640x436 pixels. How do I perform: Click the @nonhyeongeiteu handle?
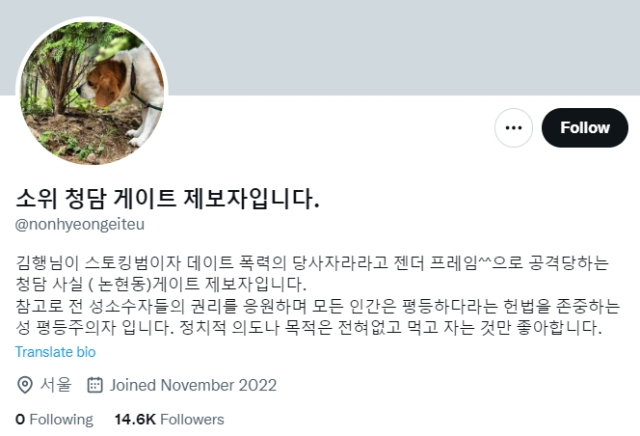[x=80, y=225]
